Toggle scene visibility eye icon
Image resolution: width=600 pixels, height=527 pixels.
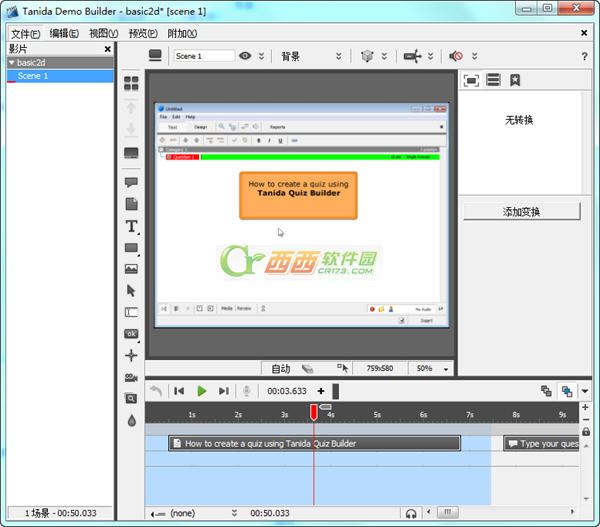245,56
